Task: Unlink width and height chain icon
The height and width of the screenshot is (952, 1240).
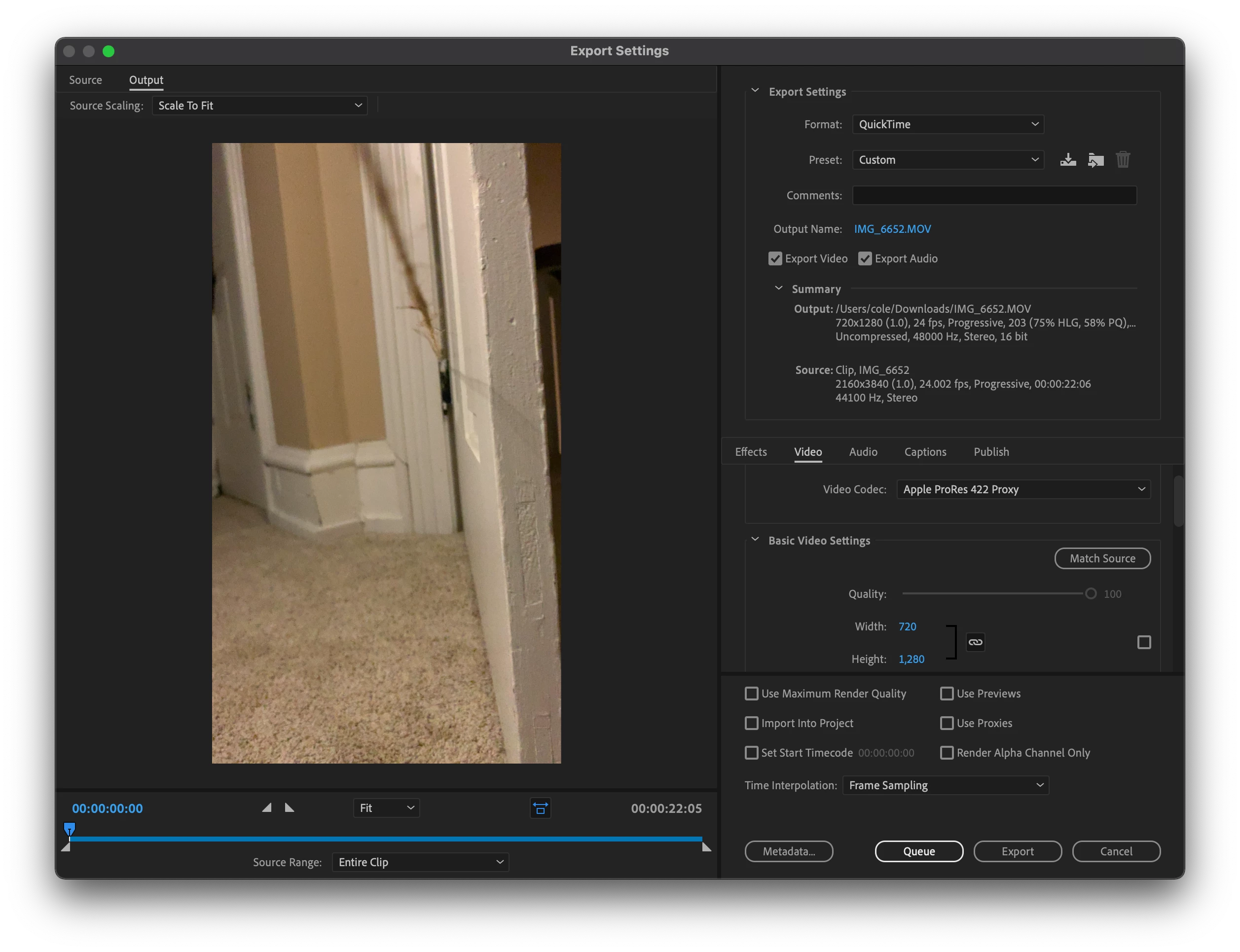Action: [x=975, y=642]
